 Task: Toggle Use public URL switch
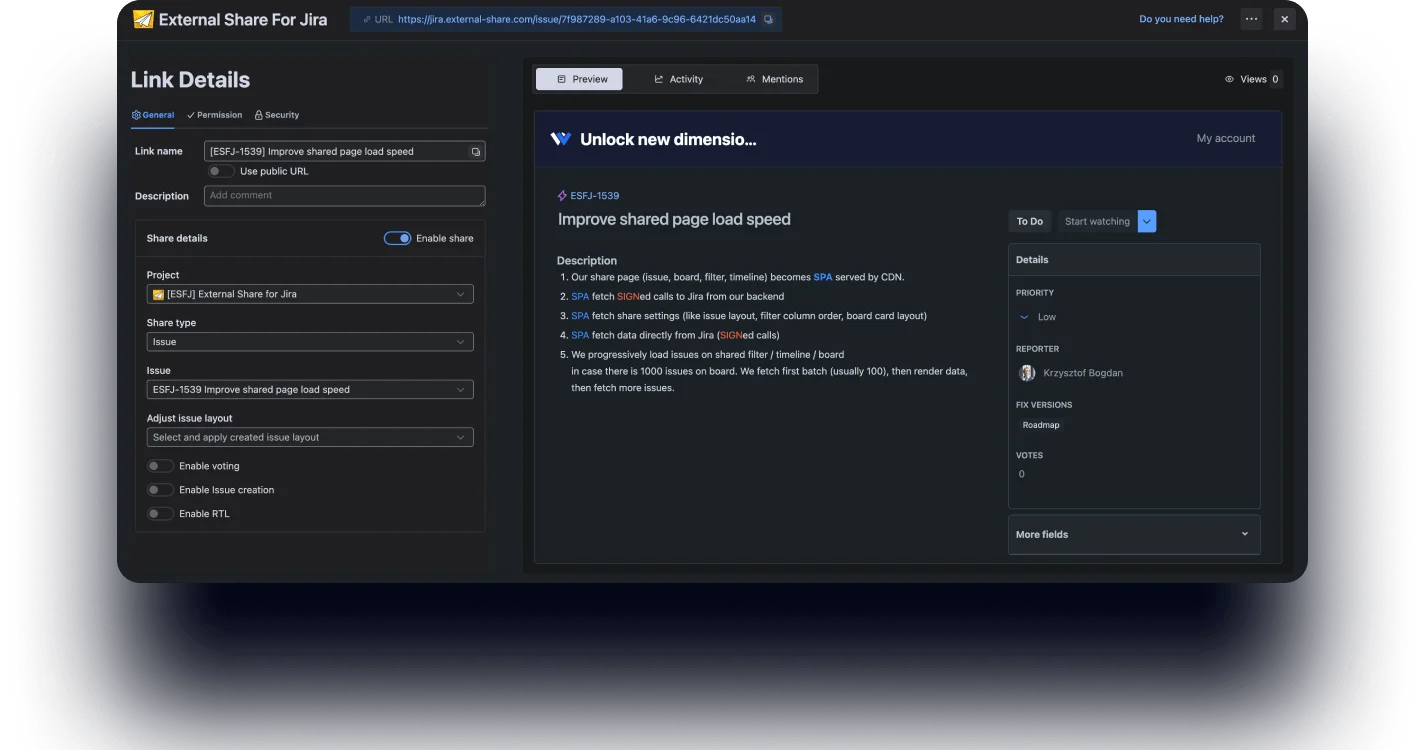tap(221, 171)
